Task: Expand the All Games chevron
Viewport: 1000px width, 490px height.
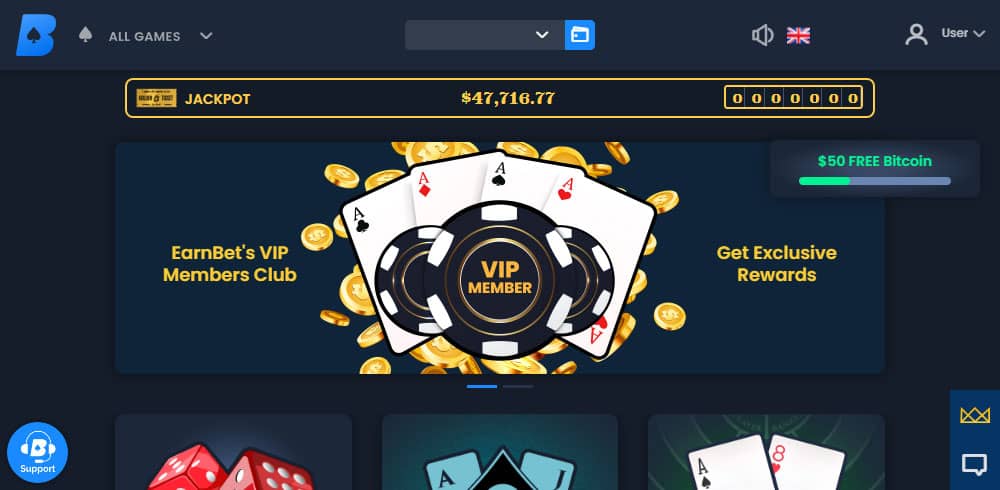Action: [206, 36]
